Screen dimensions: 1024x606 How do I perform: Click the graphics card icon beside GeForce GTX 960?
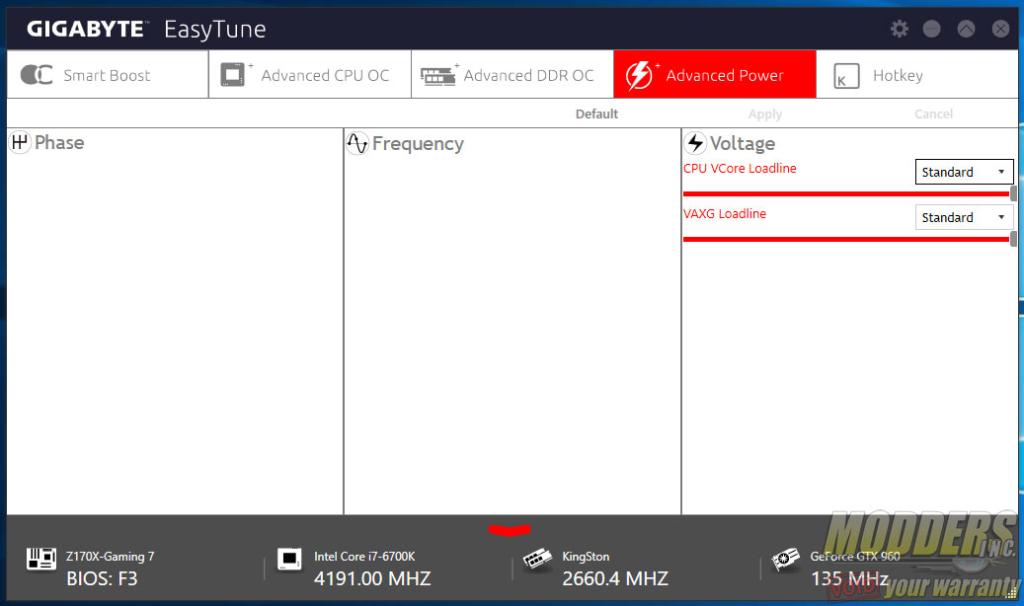point(785,560)
